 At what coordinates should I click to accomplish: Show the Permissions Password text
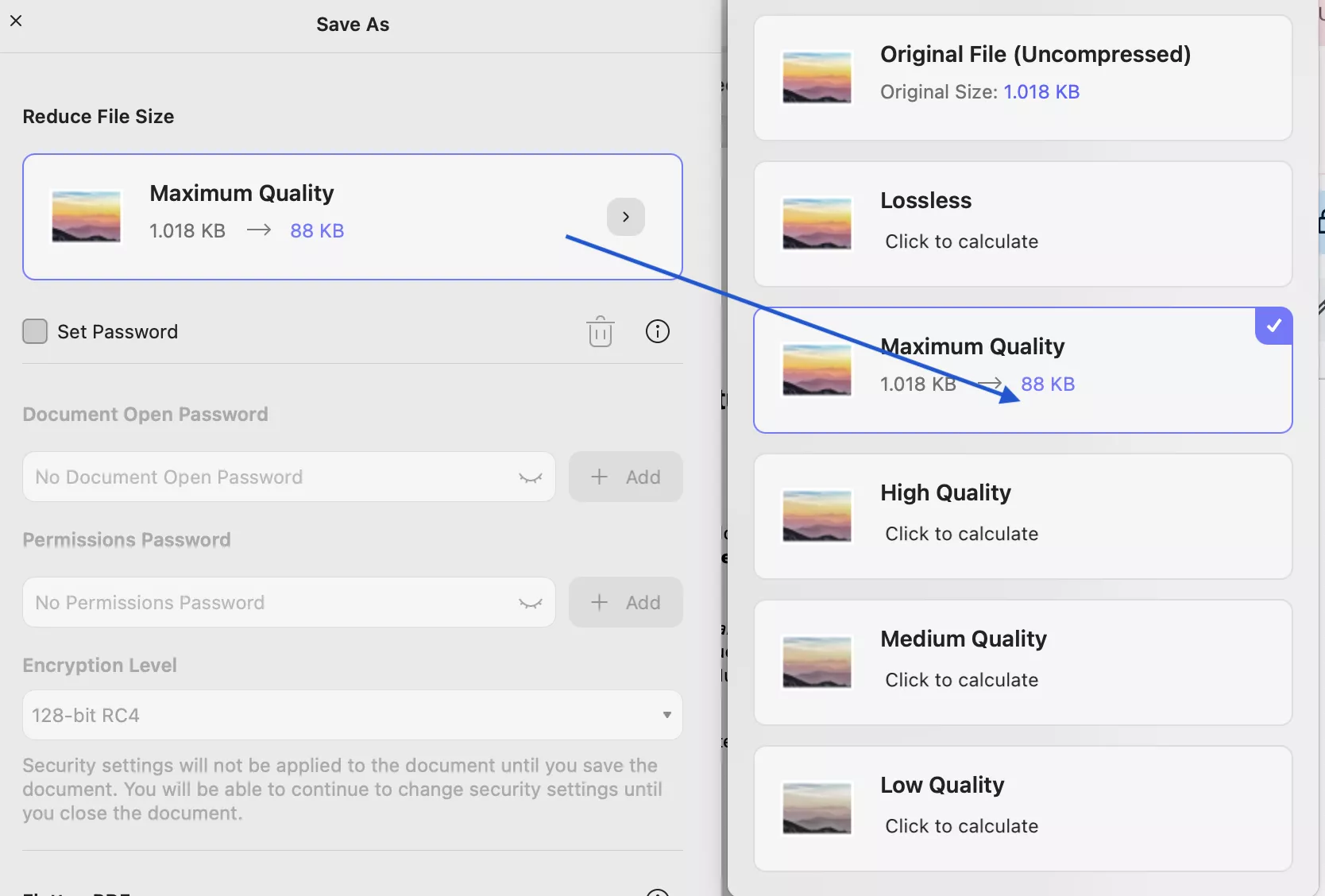[530, 604]
